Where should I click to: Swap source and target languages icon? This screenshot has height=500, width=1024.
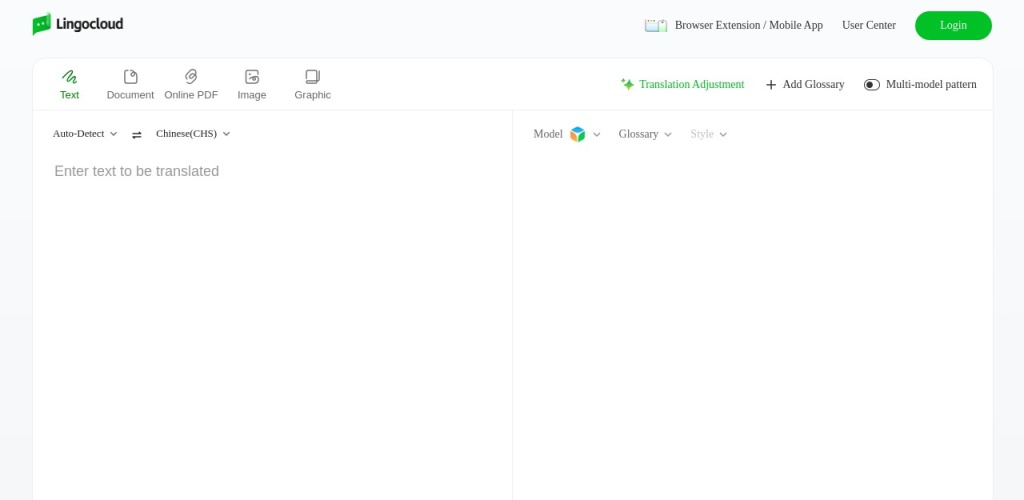tap(137, 134)
